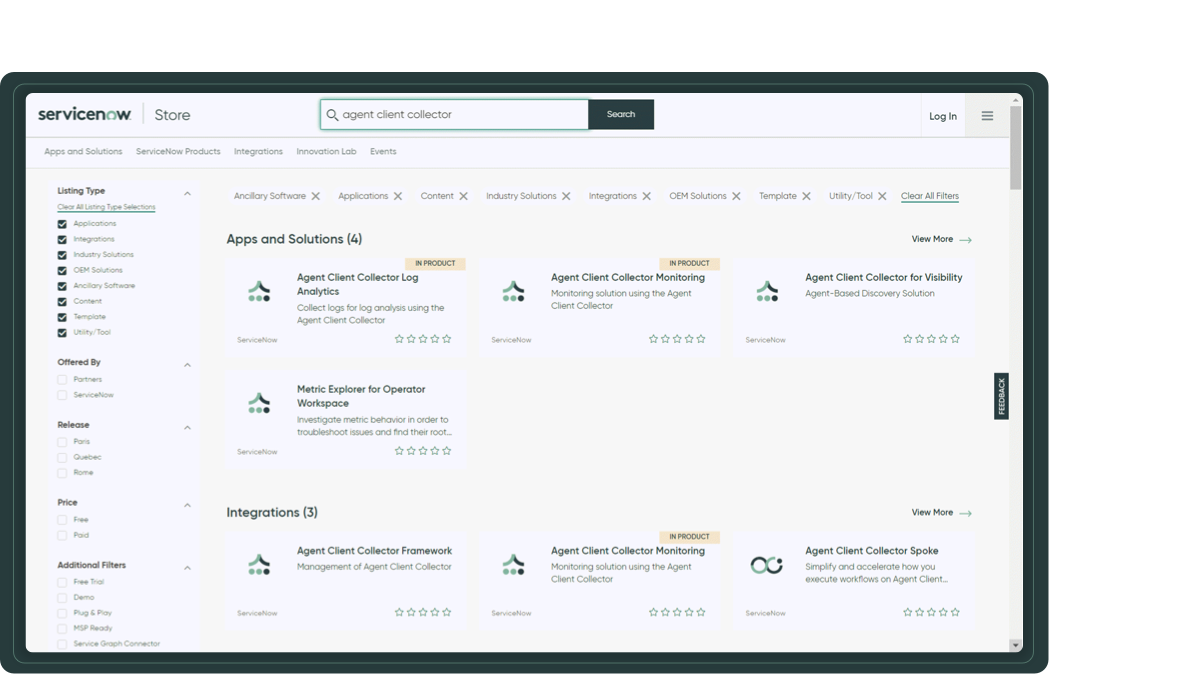Click the Agent Client Collector Spoke listing icon
Screen dimensions: 1200x675
[x=767, y=565]
